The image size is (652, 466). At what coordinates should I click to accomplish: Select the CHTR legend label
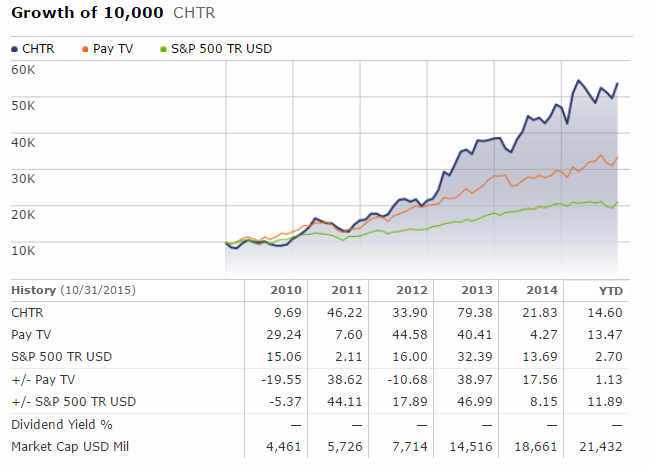38,49
